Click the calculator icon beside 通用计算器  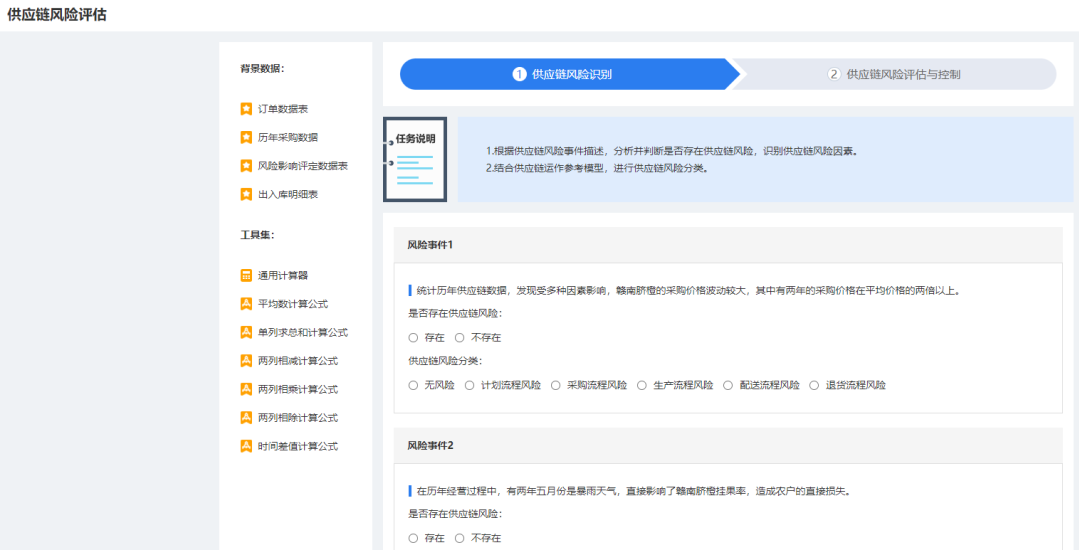(246, 275)
